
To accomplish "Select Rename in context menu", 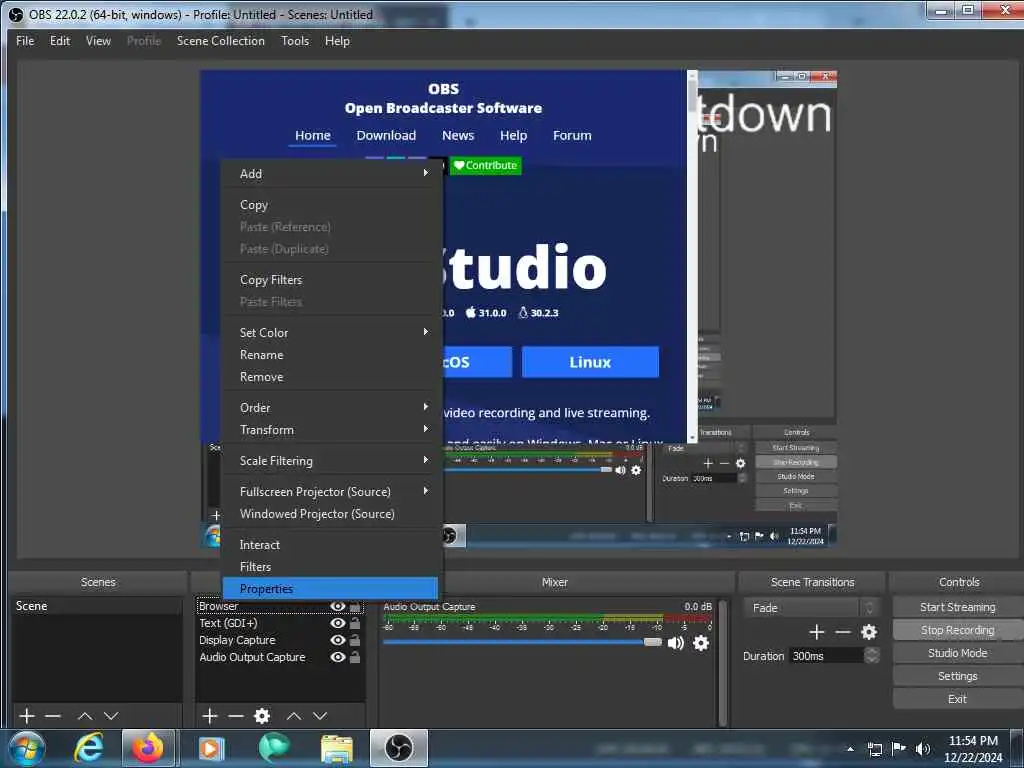I will tap(330, 355).
